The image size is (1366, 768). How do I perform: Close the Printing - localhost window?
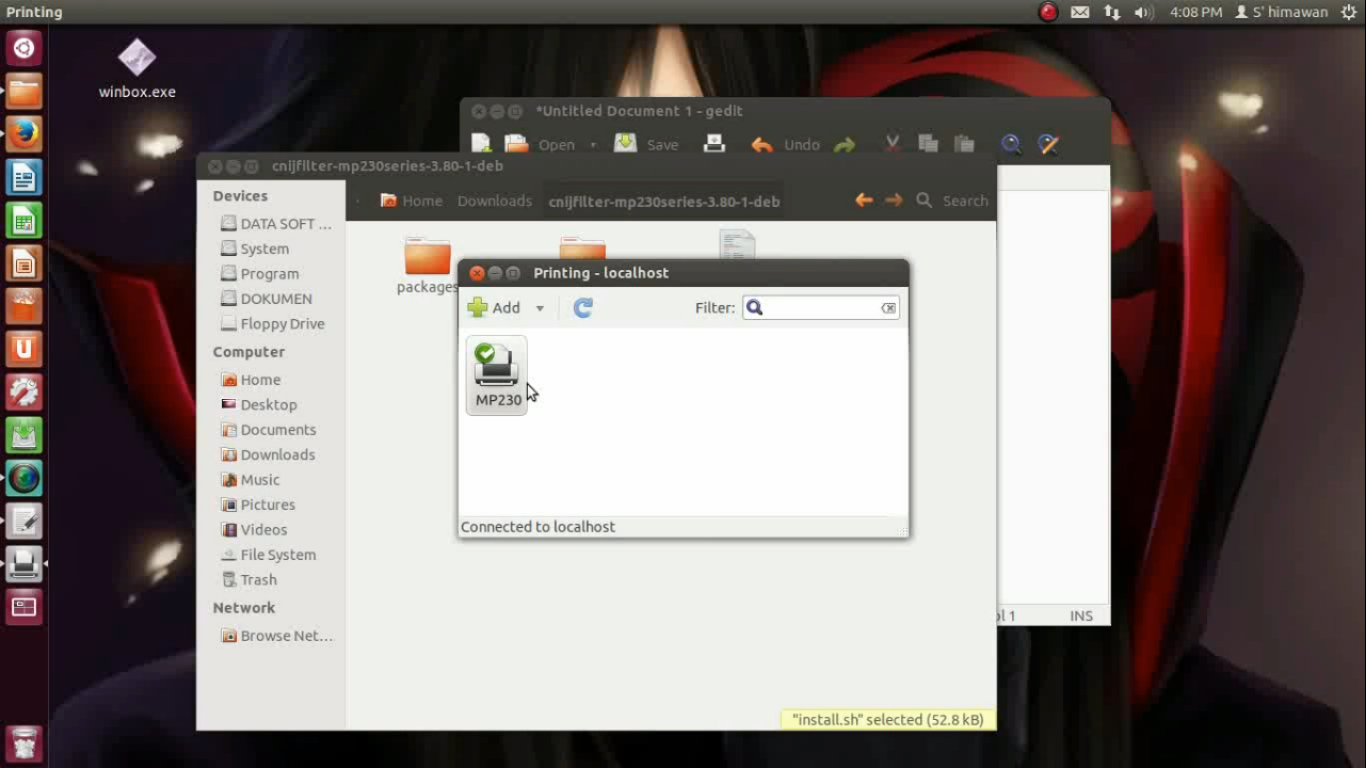pos(477,273)
